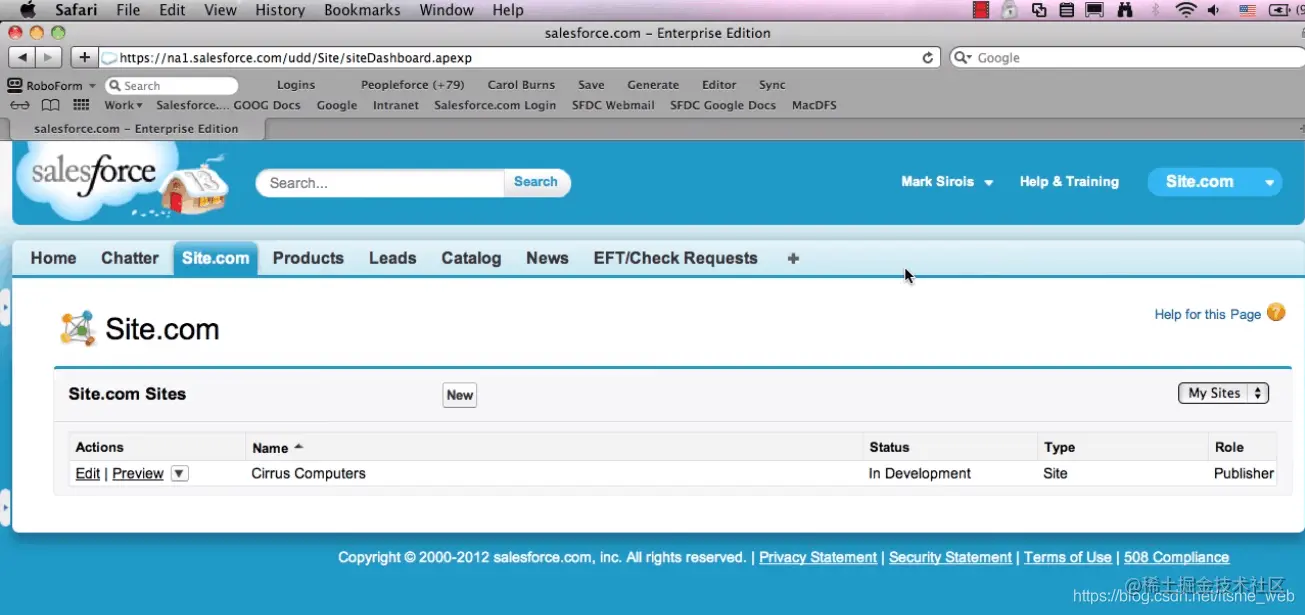
Task: Add a tab with the plus icon
Action: 793,258
